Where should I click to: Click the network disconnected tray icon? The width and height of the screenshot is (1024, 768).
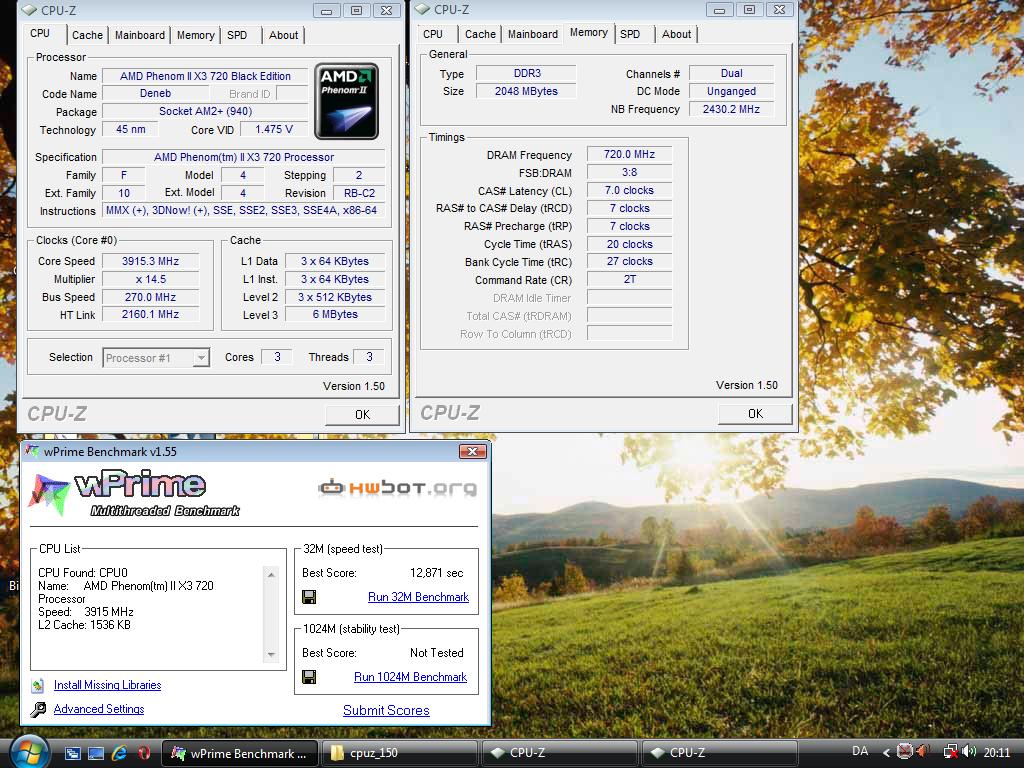tap(950, 752)
